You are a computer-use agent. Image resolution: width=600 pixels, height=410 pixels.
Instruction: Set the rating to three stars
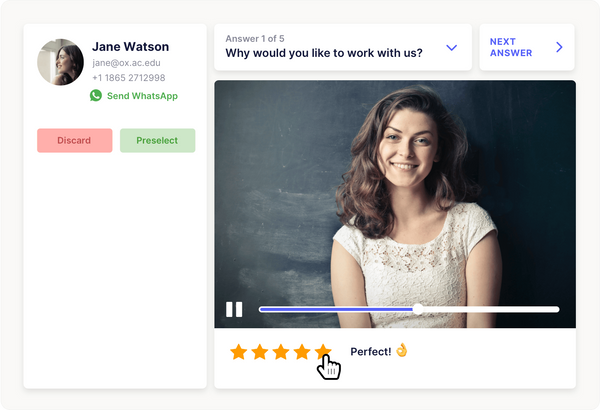tap(280, 352)
